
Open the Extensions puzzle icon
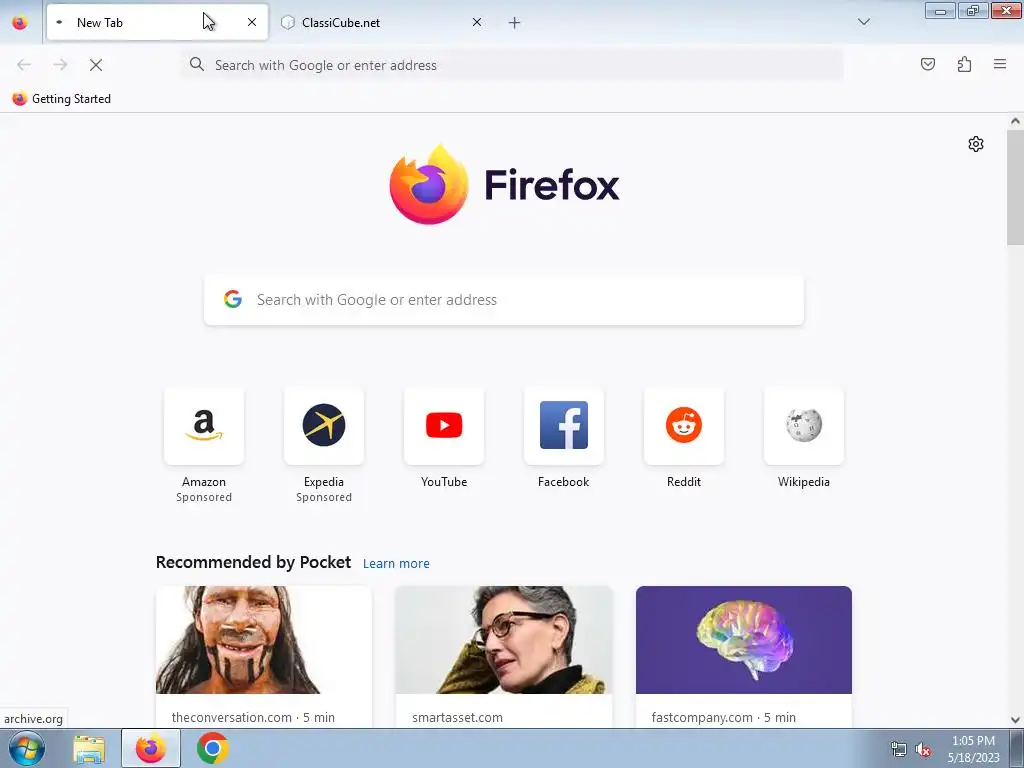[x=964, y=64]
